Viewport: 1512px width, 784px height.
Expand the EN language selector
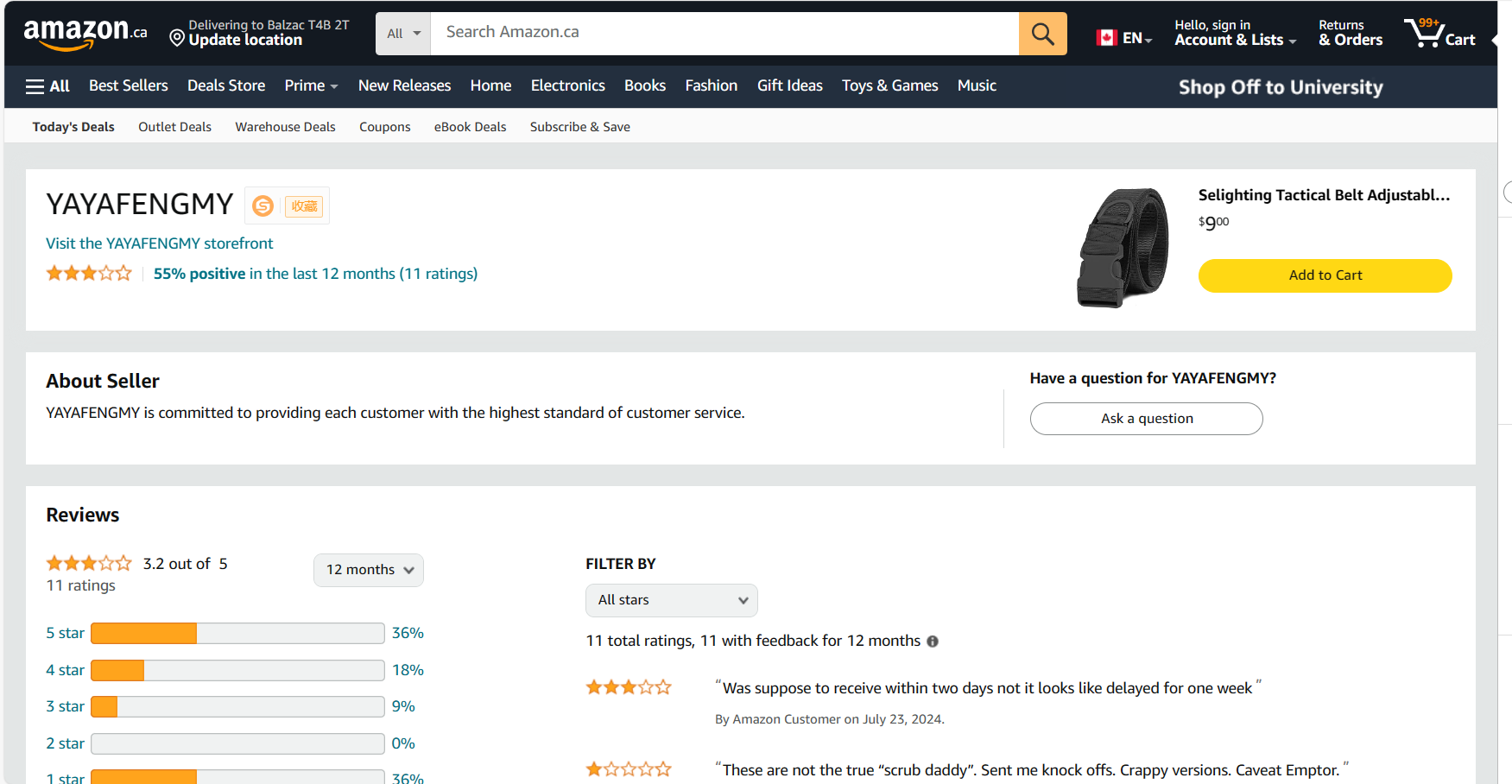click(1137, 38)
